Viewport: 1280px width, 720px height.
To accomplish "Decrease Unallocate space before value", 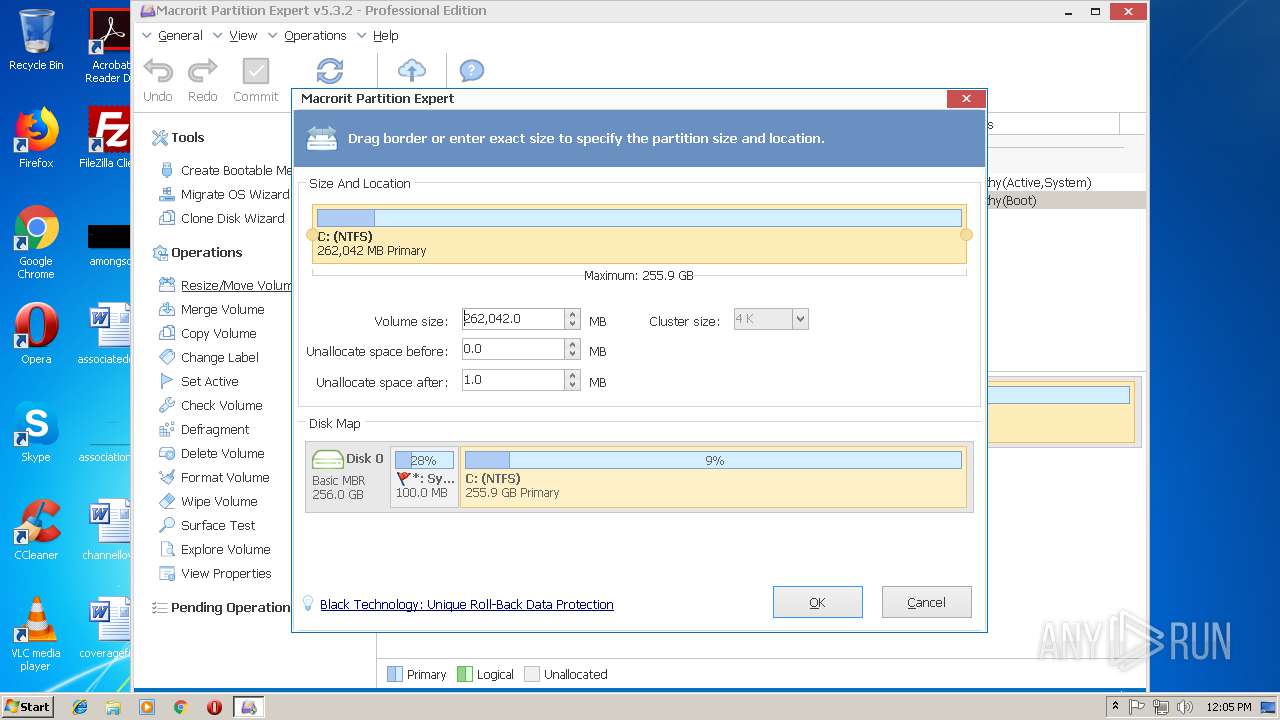I will (572, 354).
